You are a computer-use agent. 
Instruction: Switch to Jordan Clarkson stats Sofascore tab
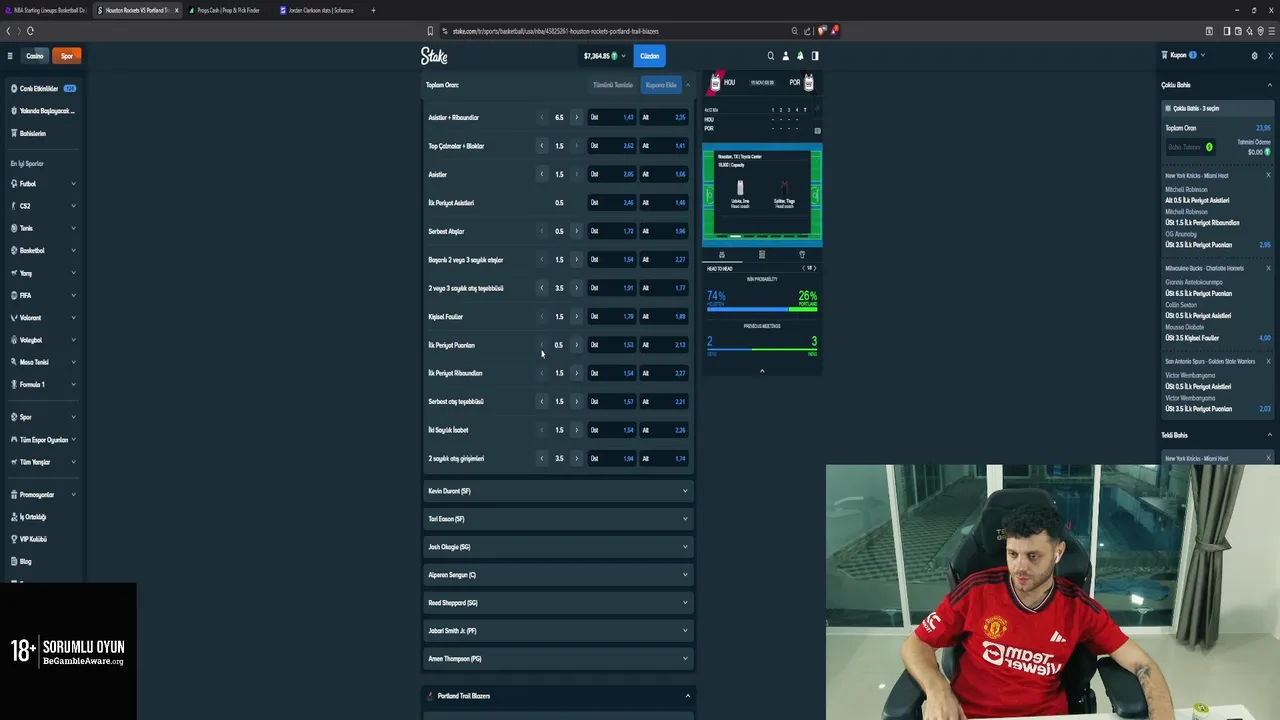pyautogui.click(x=316, y=10)
